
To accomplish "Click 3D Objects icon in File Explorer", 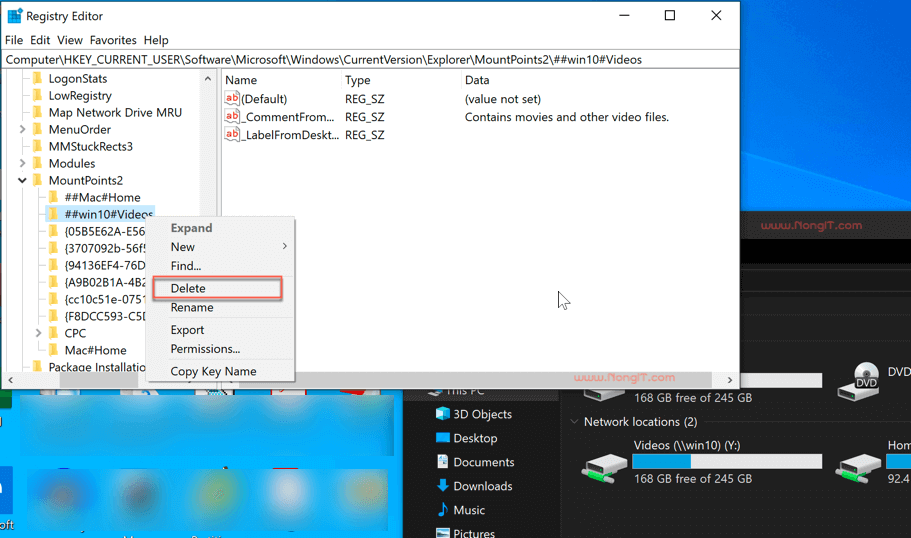I will (x=443, y=414).
